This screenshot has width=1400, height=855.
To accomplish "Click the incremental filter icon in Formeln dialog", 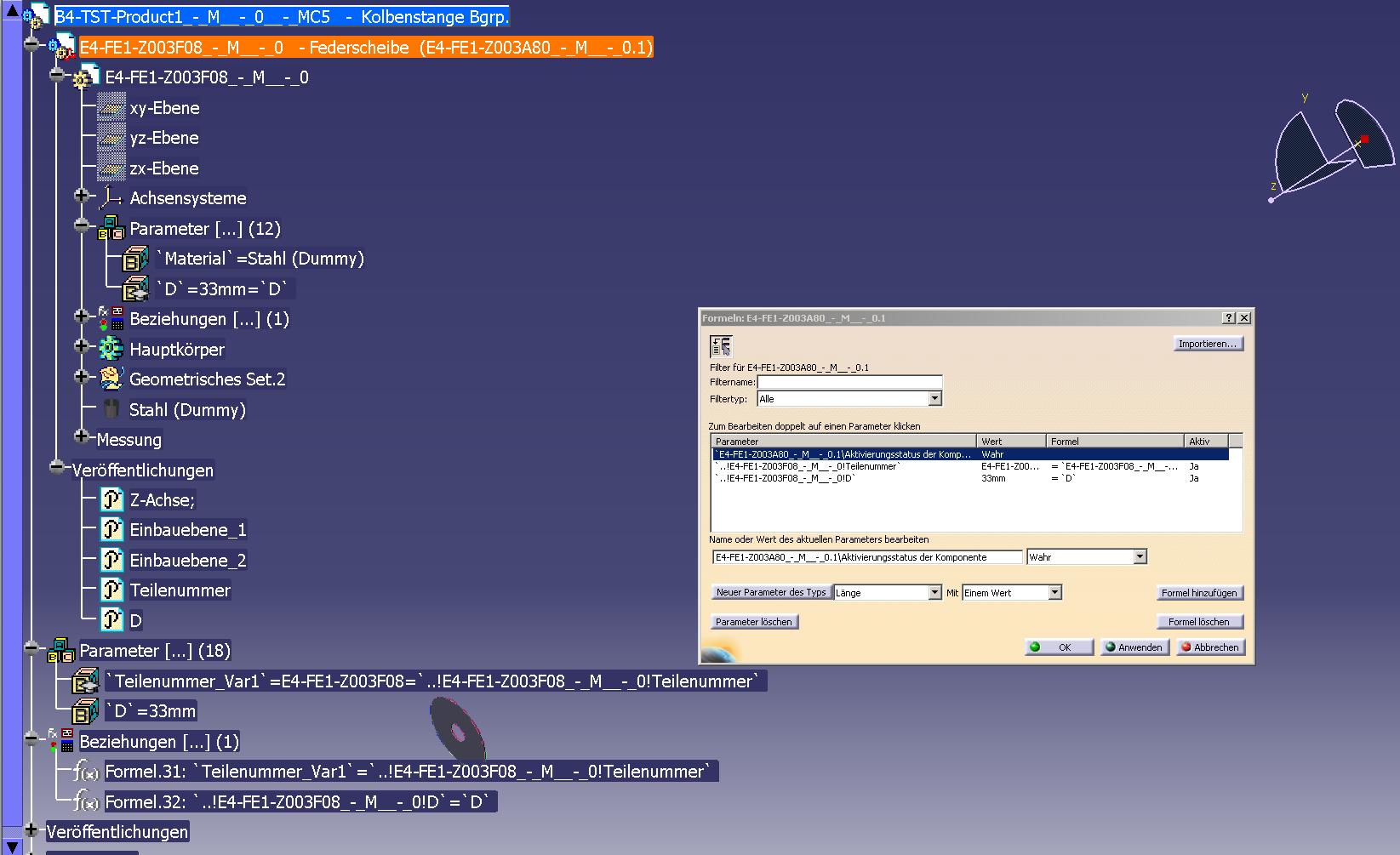I will click(x=721, y=345).
